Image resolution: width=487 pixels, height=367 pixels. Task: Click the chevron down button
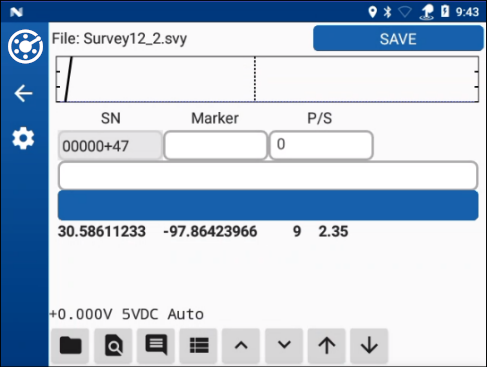tap(284, 345)
